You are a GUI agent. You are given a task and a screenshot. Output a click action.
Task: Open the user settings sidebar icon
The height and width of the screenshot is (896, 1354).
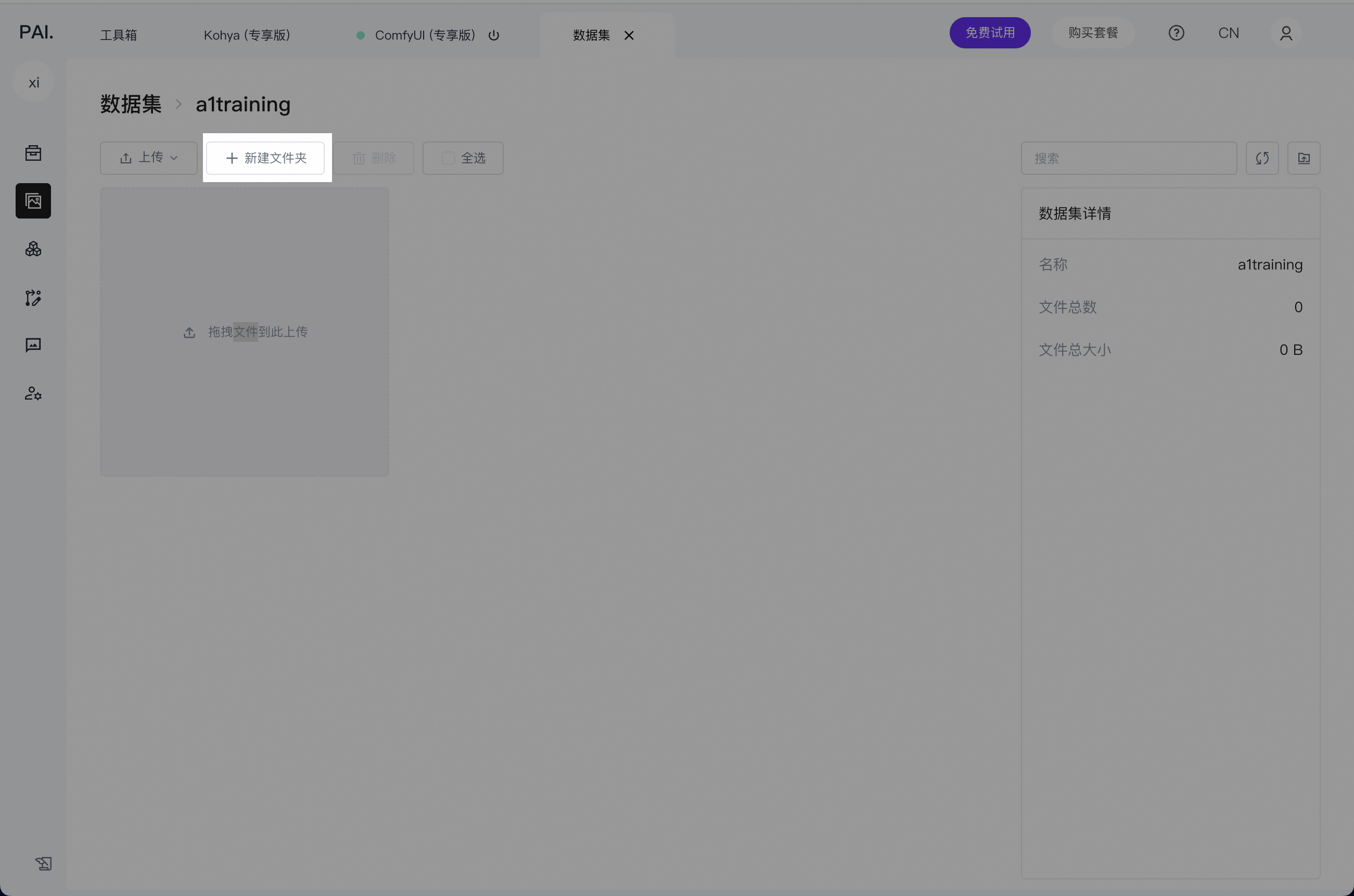coord(33,393)
